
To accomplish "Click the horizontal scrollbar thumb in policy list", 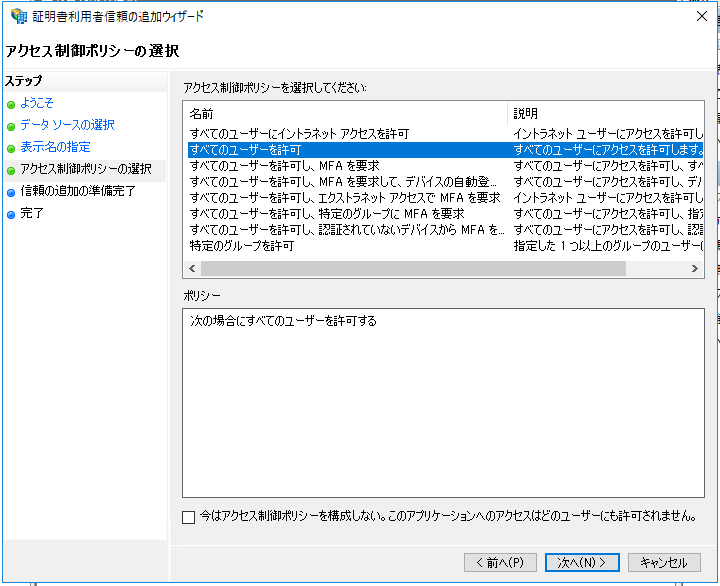I will coord(413,269).
